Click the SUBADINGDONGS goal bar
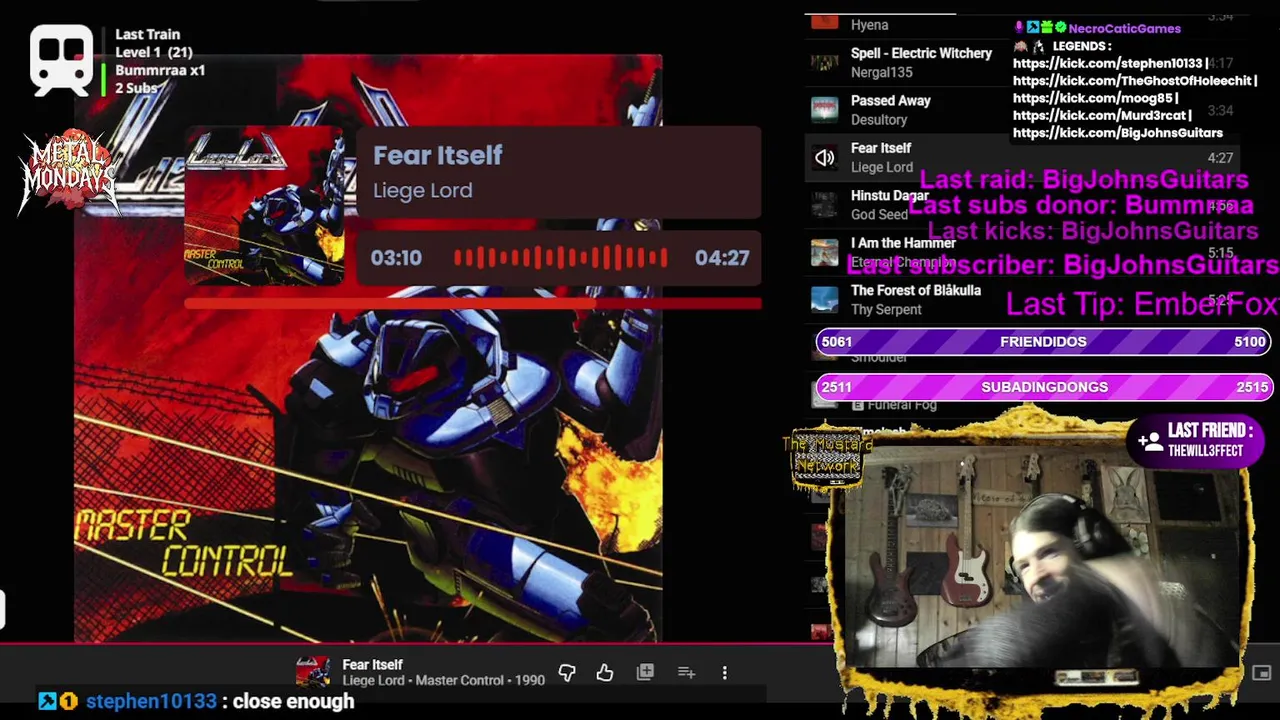 tap(1043, 387)
